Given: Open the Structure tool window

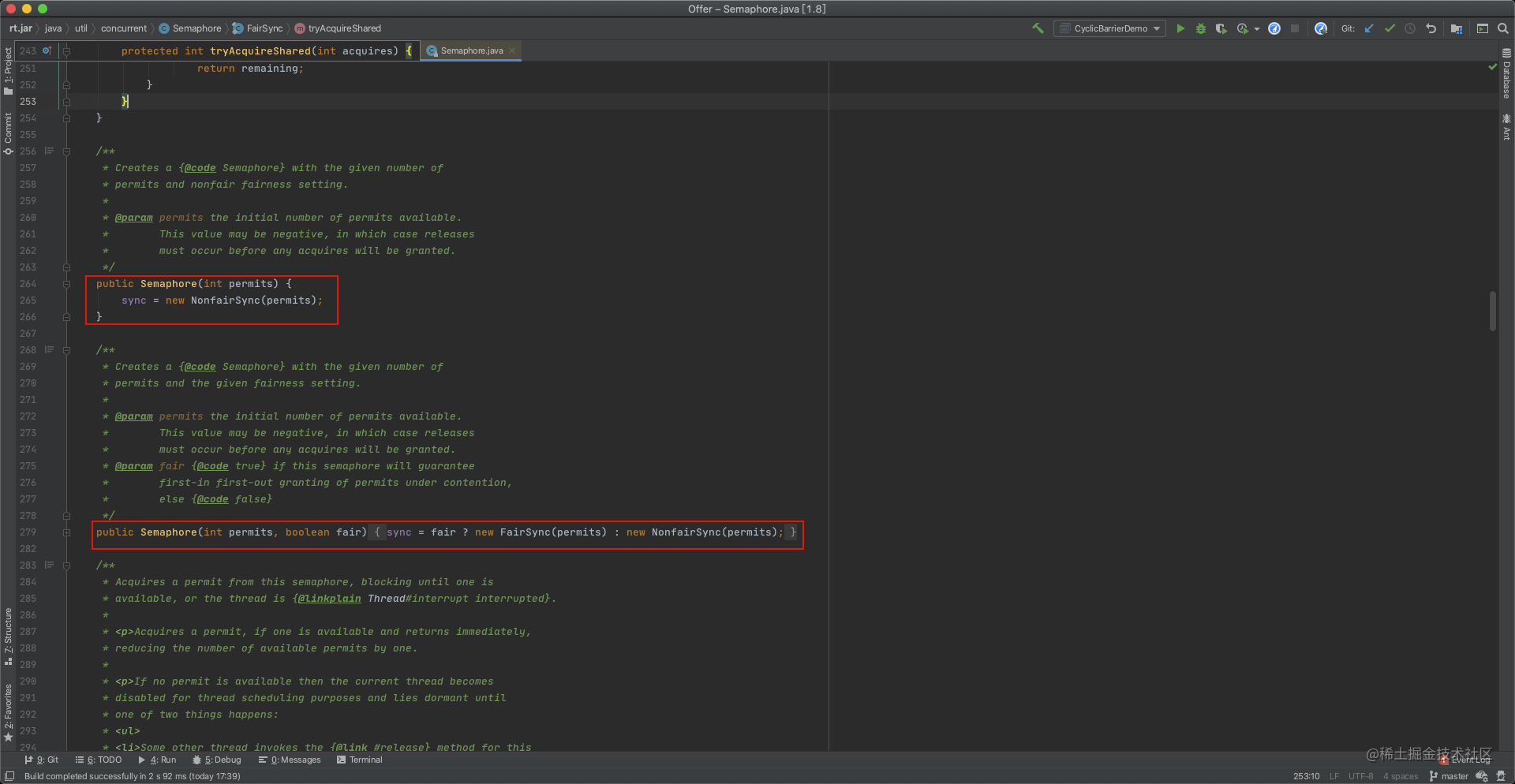Looking at the screenshot, I should click(8, 637).
